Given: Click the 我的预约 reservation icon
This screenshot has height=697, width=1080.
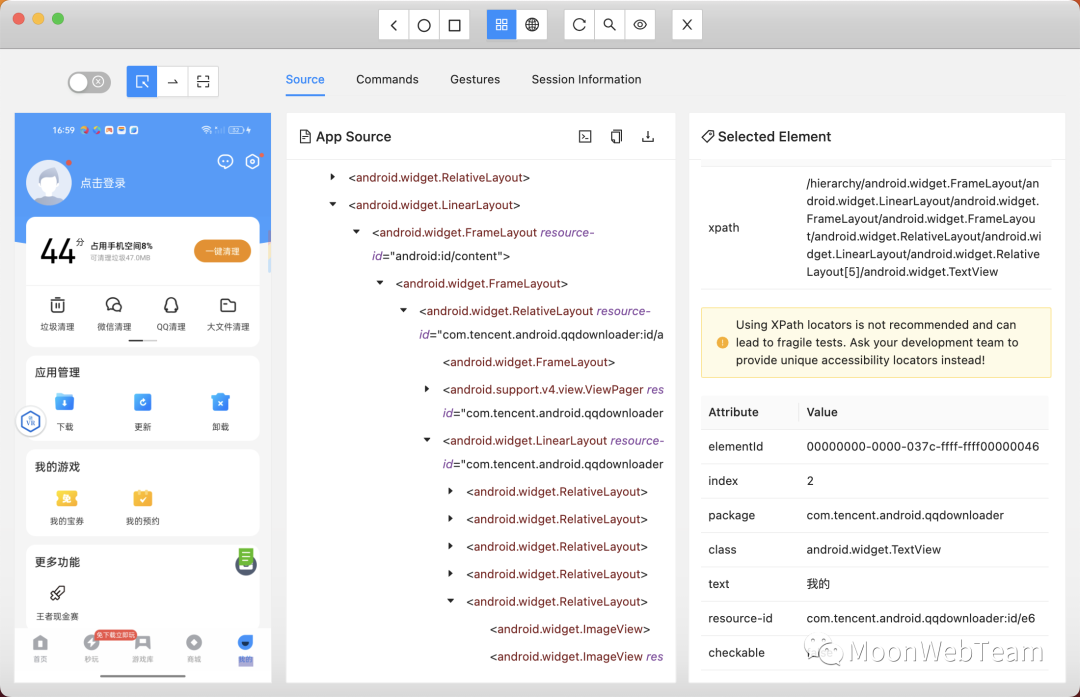Looking at the screenshot, I should tap(143, 498).
